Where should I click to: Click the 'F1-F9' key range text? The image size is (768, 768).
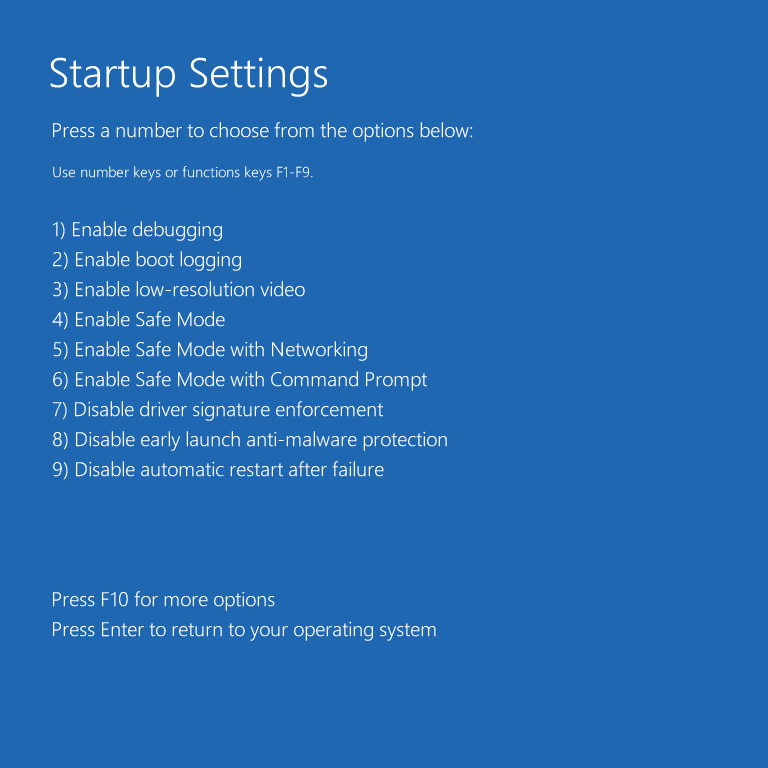[x=293, y=173]
